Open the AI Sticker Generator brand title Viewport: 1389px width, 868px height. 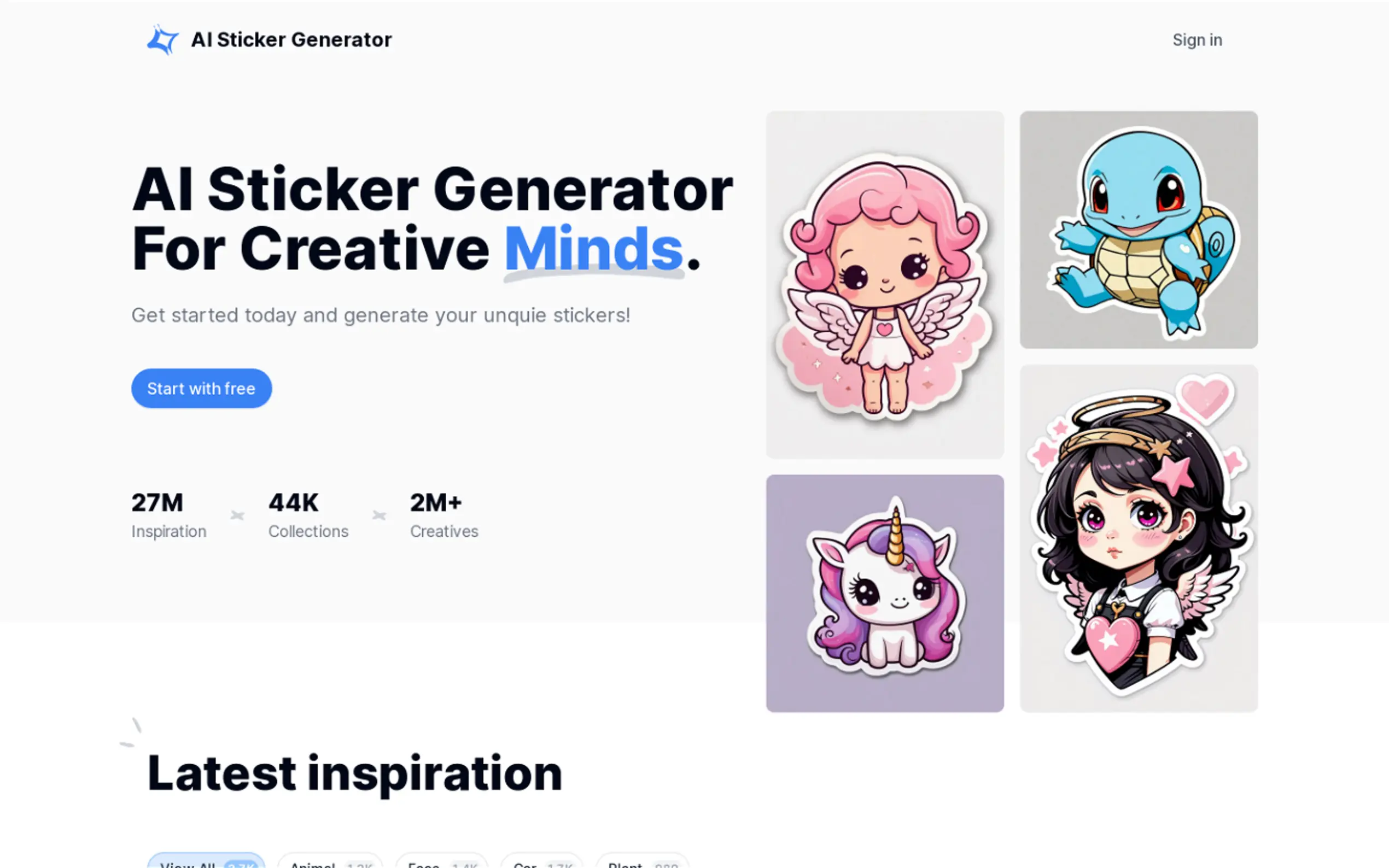pyautogui.click(x=291, y=39)
